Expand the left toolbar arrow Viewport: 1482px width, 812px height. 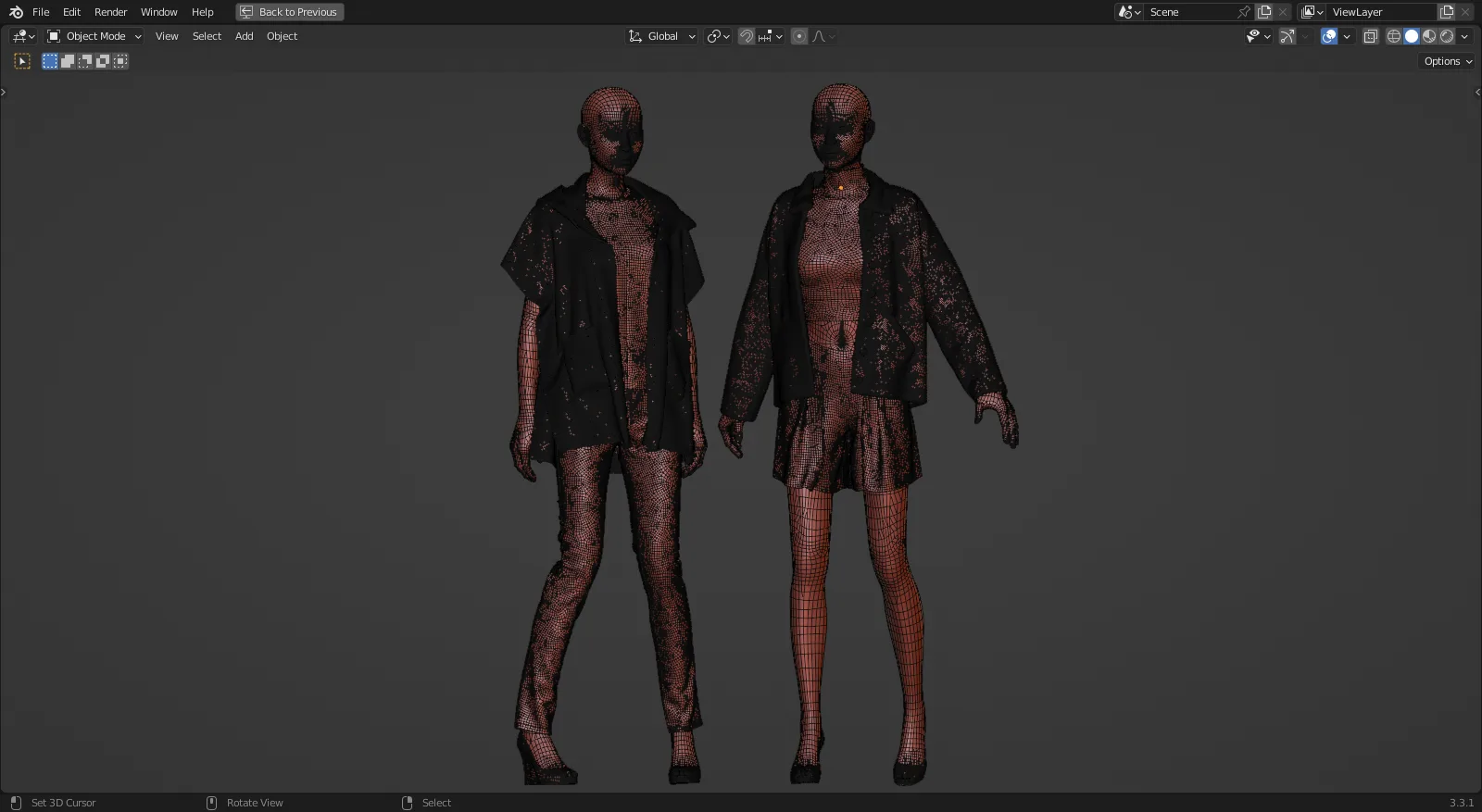pos(4,93)
